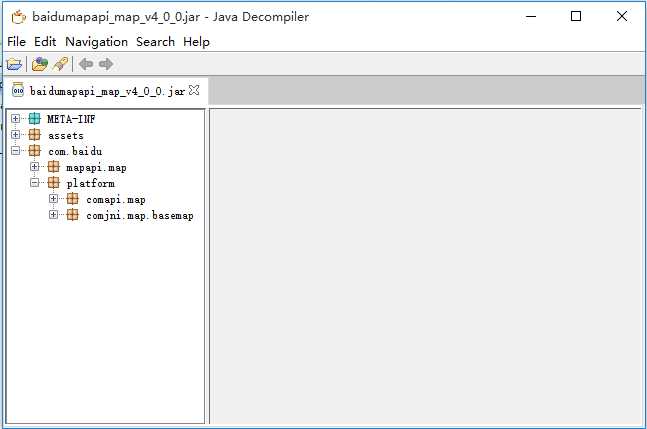Click the jar file icon in tab
Image resolution: width=647 pixels, height=429 pixels.
(18, 90)
